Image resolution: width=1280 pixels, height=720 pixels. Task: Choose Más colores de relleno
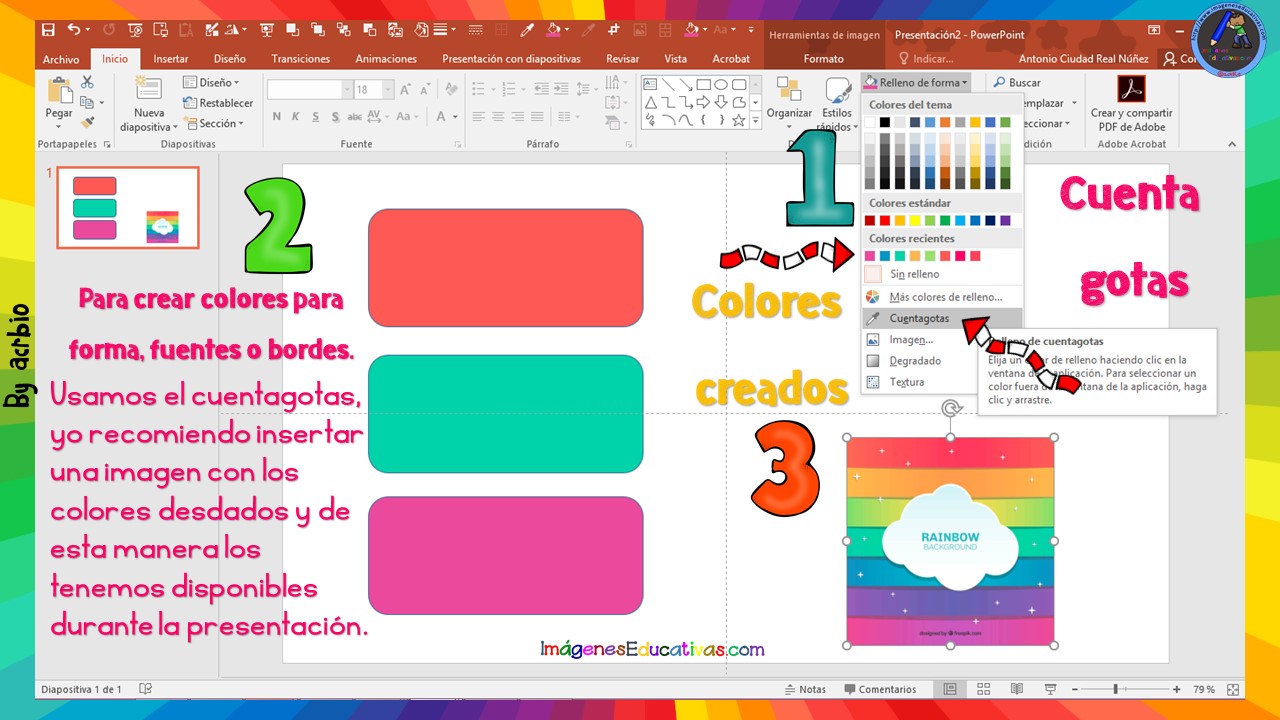942,297
